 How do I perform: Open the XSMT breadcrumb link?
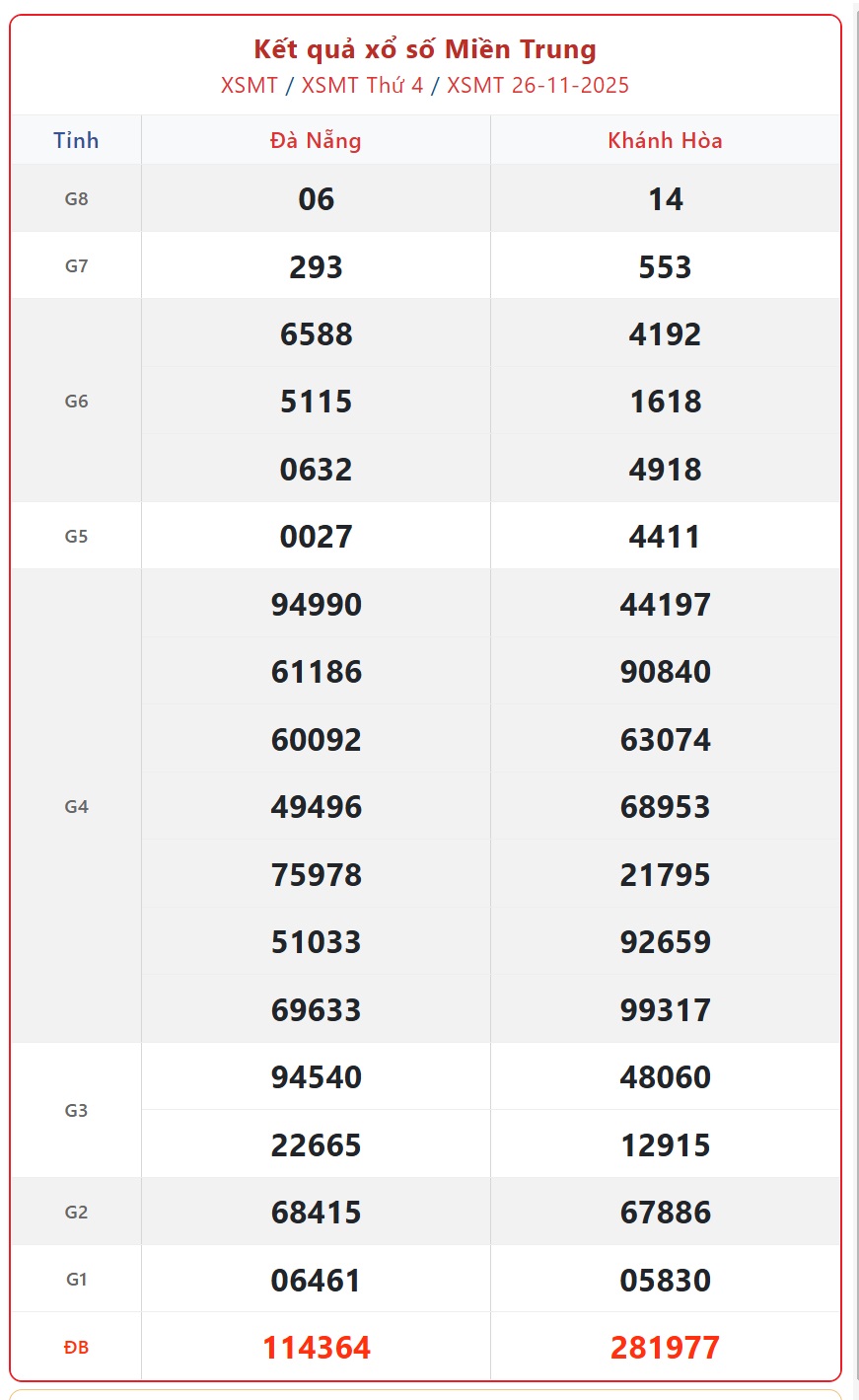[x=250, y=85]
